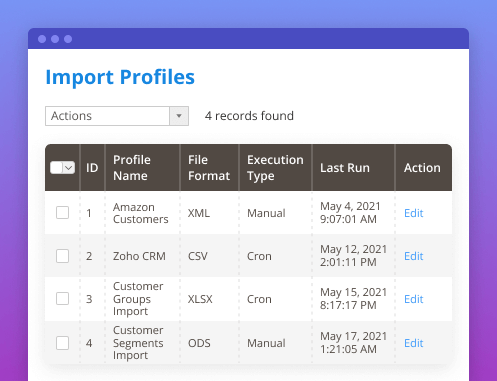
Task: Sort by the ID column header
Action: pos(92,168)
